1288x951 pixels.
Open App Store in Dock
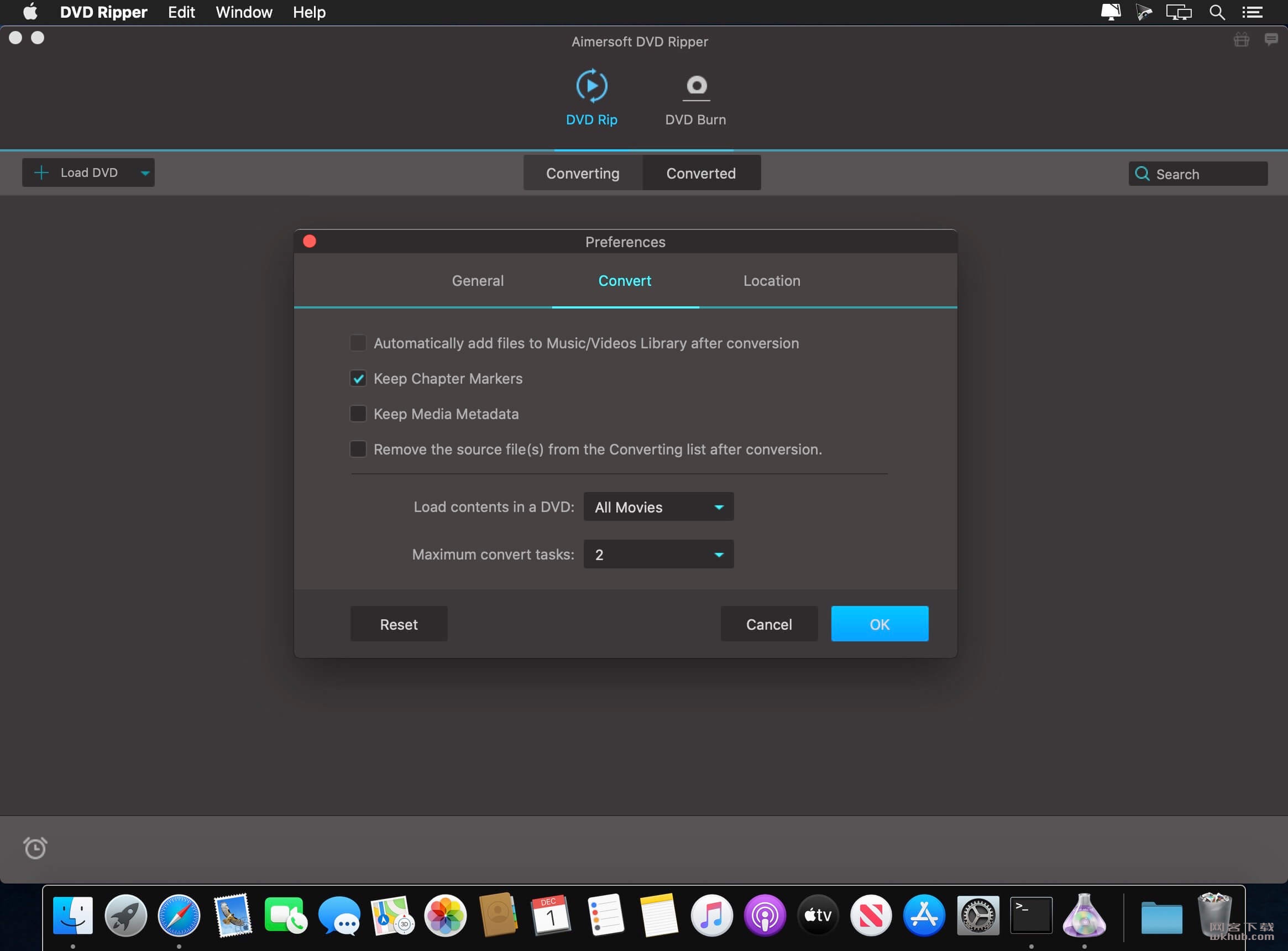(x=924, y=915)
